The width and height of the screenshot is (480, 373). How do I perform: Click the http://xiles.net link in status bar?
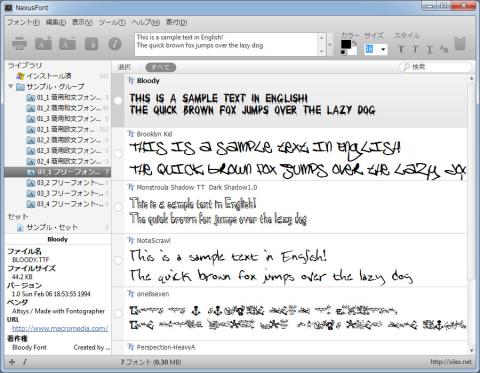click(x=451, y=362)
